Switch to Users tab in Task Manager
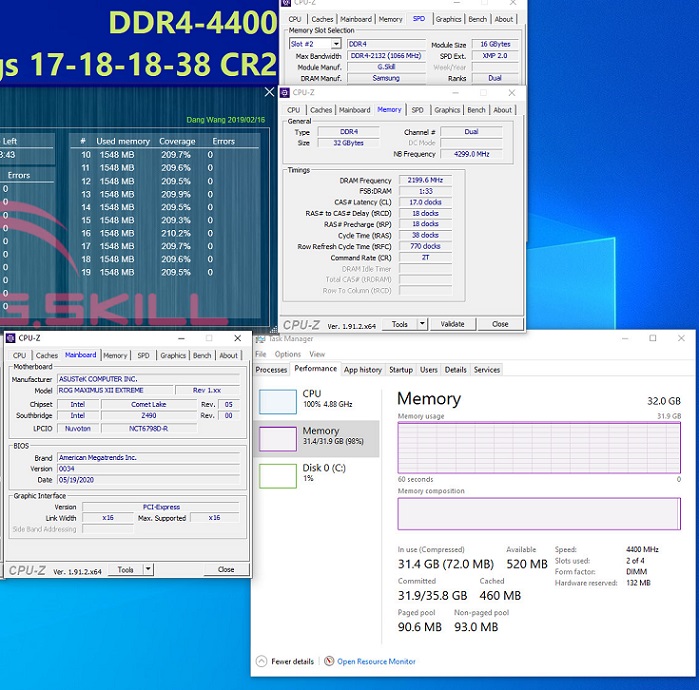Image resolution: width=699 pixels, height=690 pixels. [428, 370]
